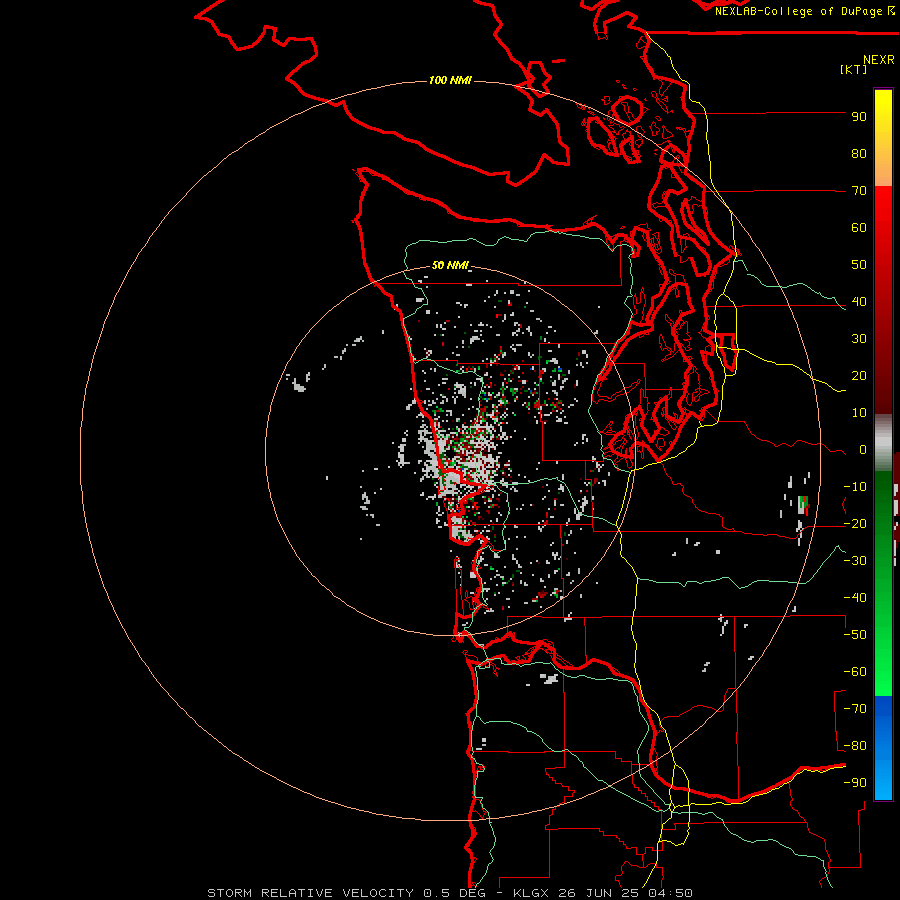Click the -80 value on the velocity scale
Screen dimensions: 900x900
855,746
